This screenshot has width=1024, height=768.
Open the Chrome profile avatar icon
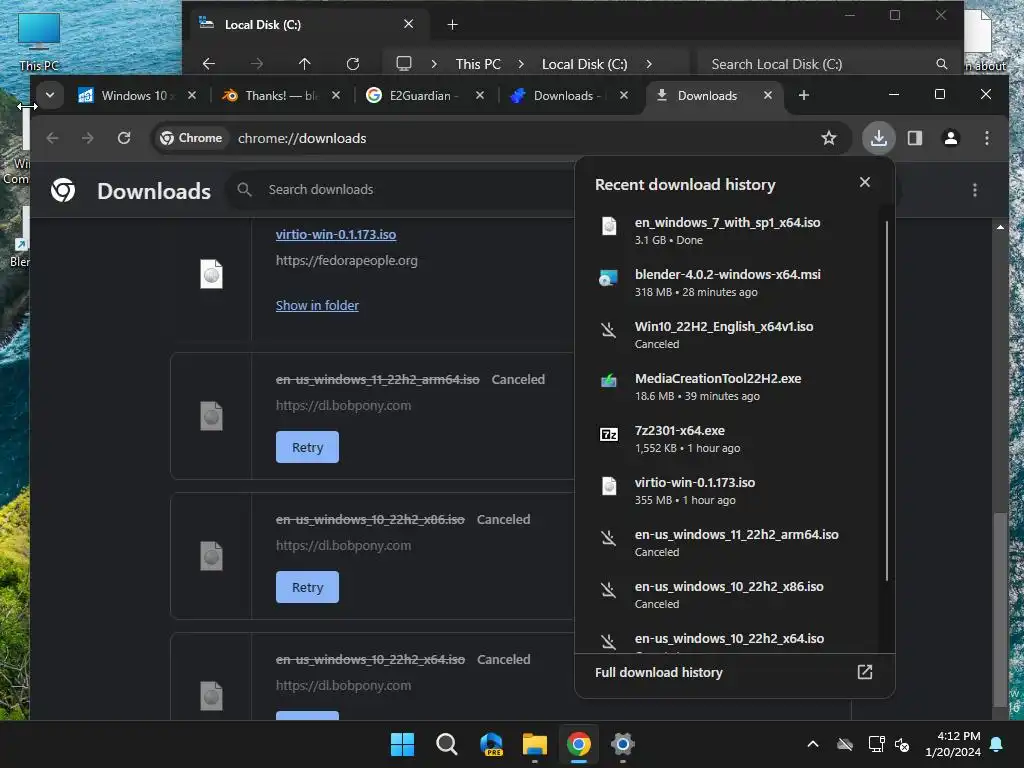tap(951, 138)
